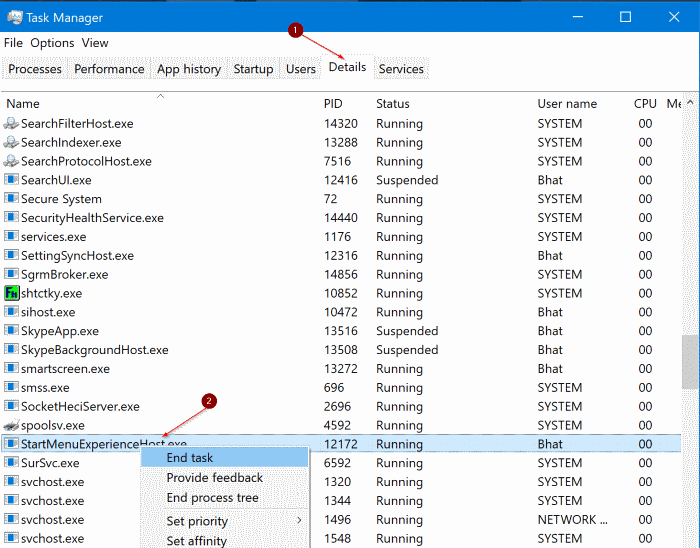Click the SearchIndexer.exe process icon
Image resolution: width=700 pixels, height=548 pixels.
tap(11, 142)
